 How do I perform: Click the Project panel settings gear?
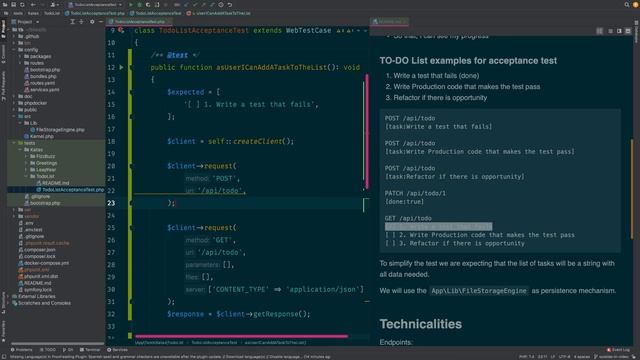tap(92, 22)
